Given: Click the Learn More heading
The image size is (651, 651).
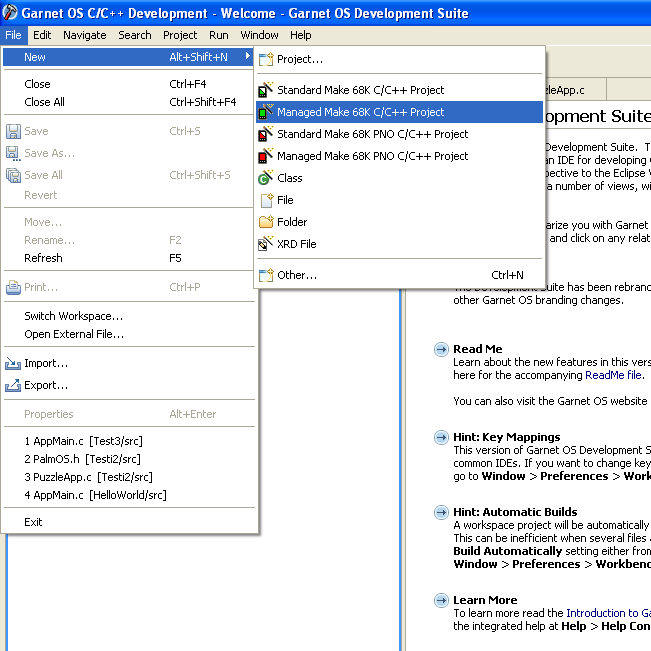Looking at the screenshot, I should [x=485, y=600].
